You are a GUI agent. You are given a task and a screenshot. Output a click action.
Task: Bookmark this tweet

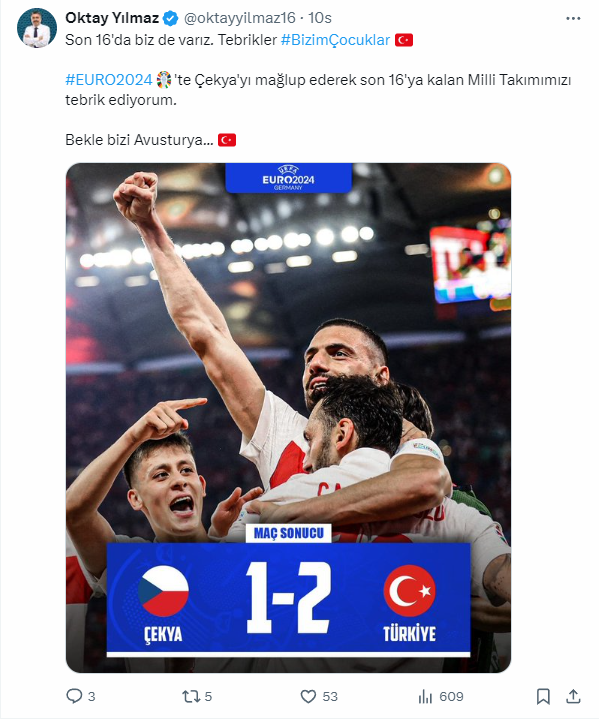coord(543,697)
